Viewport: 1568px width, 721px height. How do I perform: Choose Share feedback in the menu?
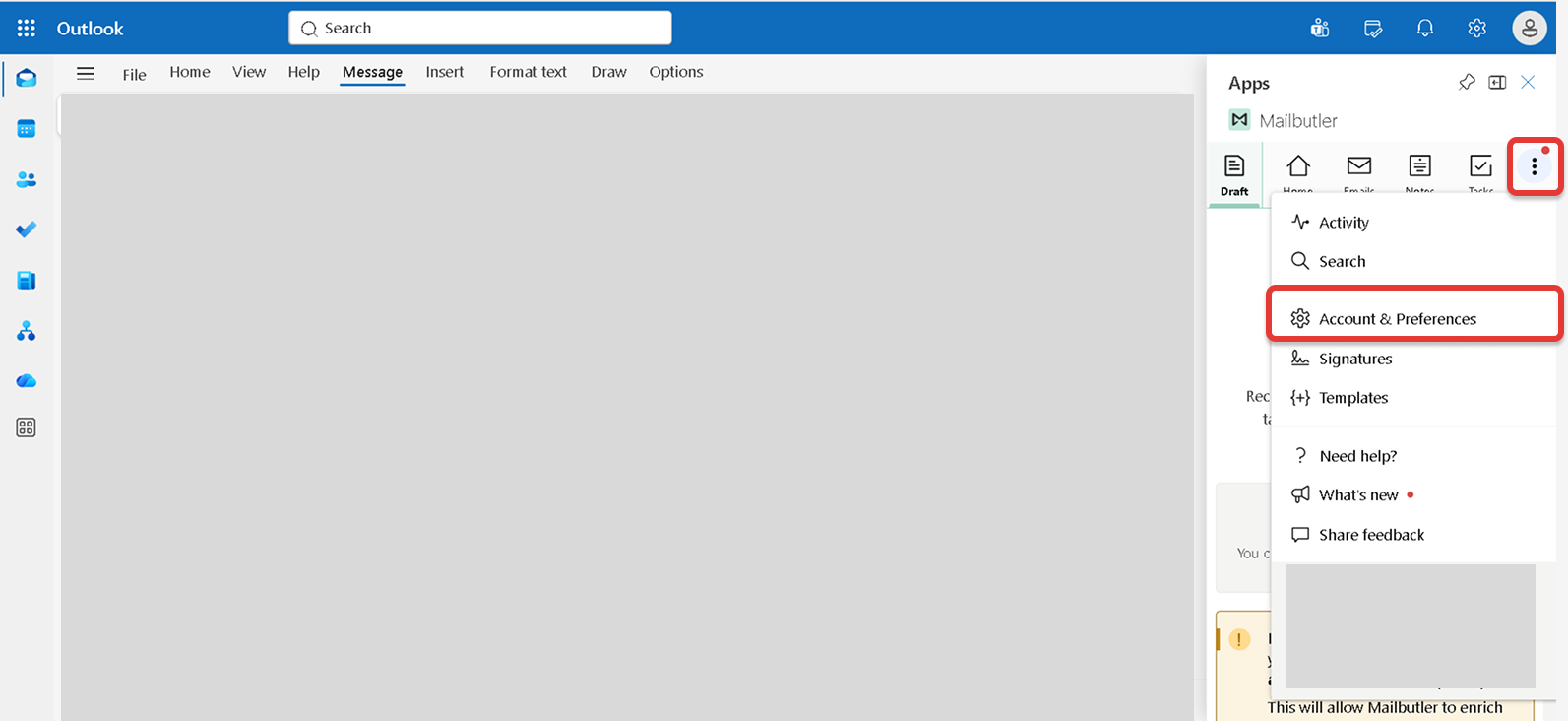click(x=1413, y=535)
